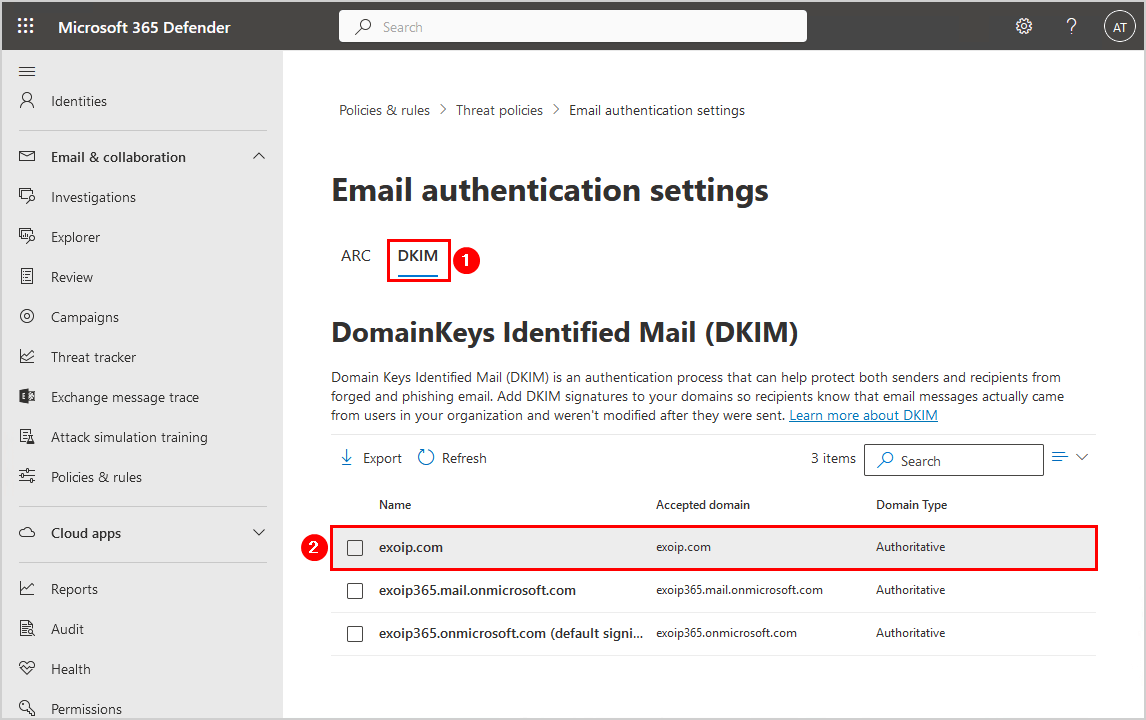Click the magnifier icon in table search

[885, 460]
